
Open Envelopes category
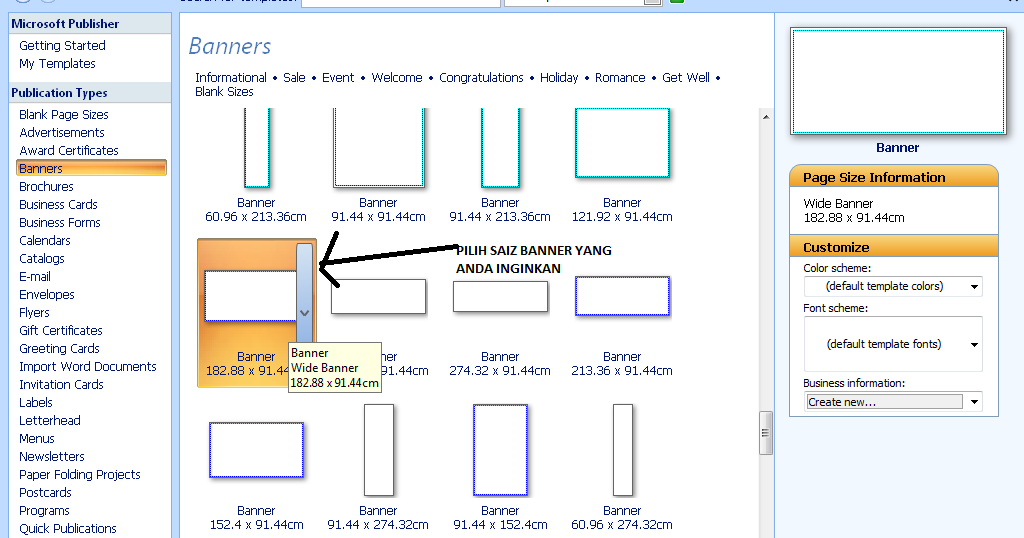click(47, 294)
